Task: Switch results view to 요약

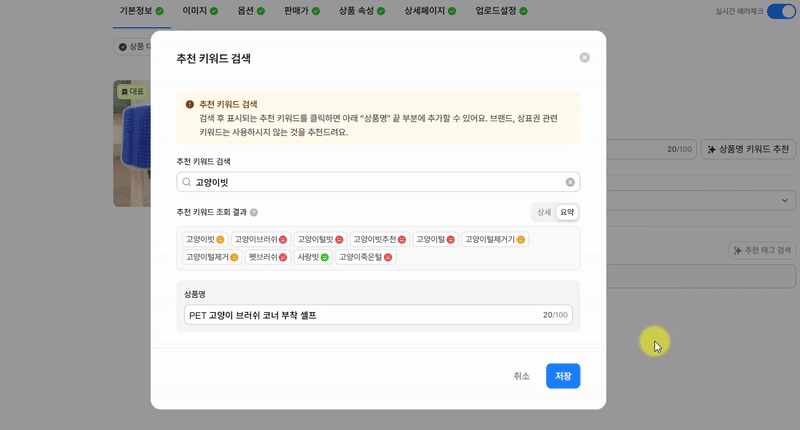Action: coord(567,212)
